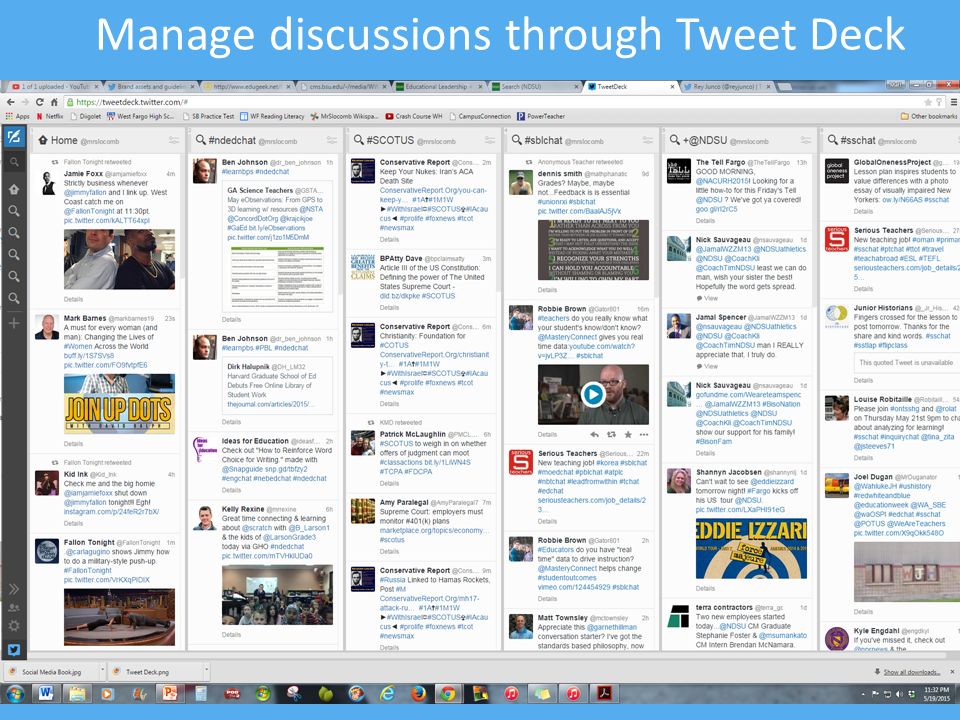
Task: Switch to Educational Leadership tab
Action: pyautogui.click(x=441, y=87)
